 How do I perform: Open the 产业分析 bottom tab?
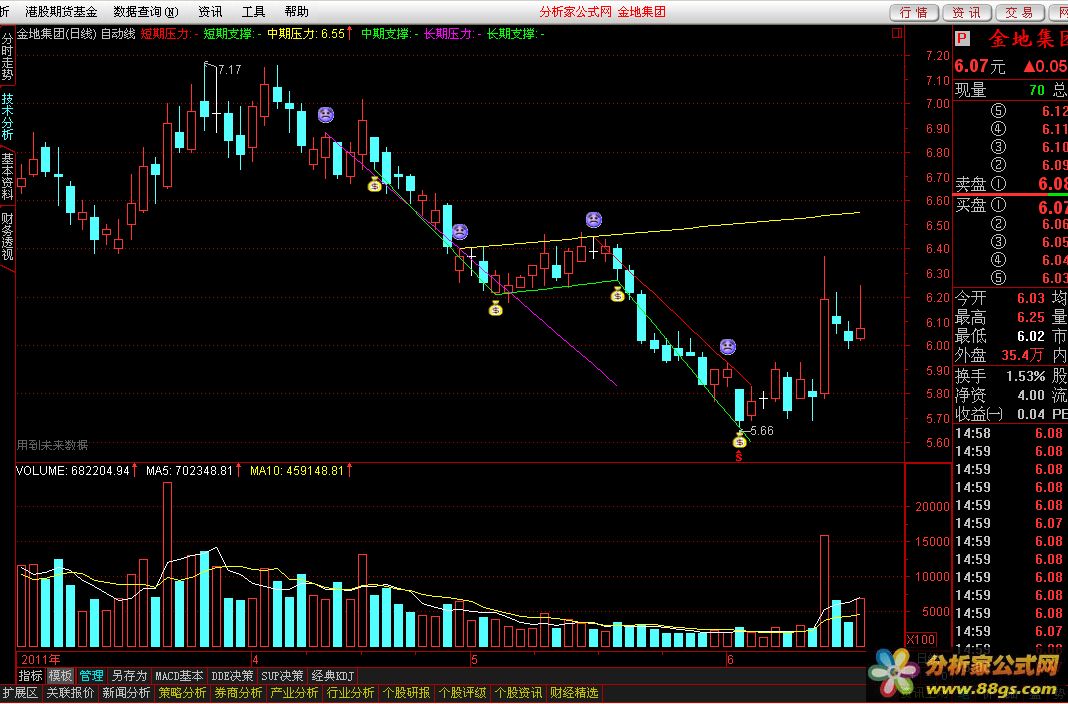[x=294, y=692]
